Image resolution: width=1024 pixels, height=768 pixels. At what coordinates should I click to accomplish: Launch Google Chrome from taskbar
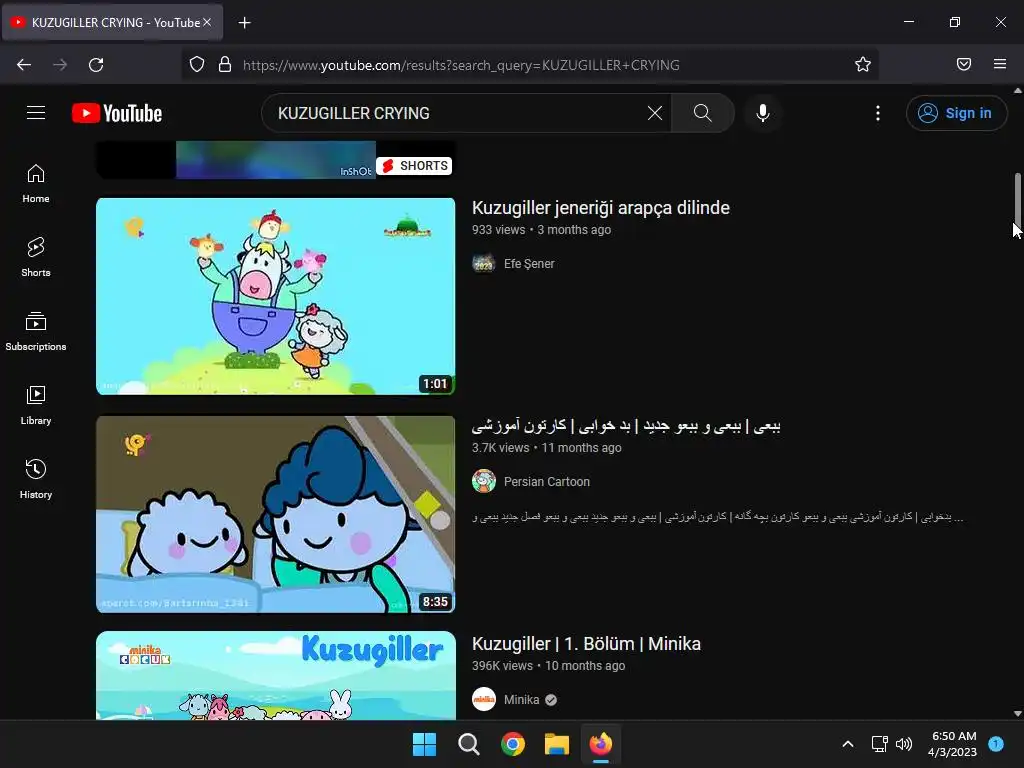[513, 744]
